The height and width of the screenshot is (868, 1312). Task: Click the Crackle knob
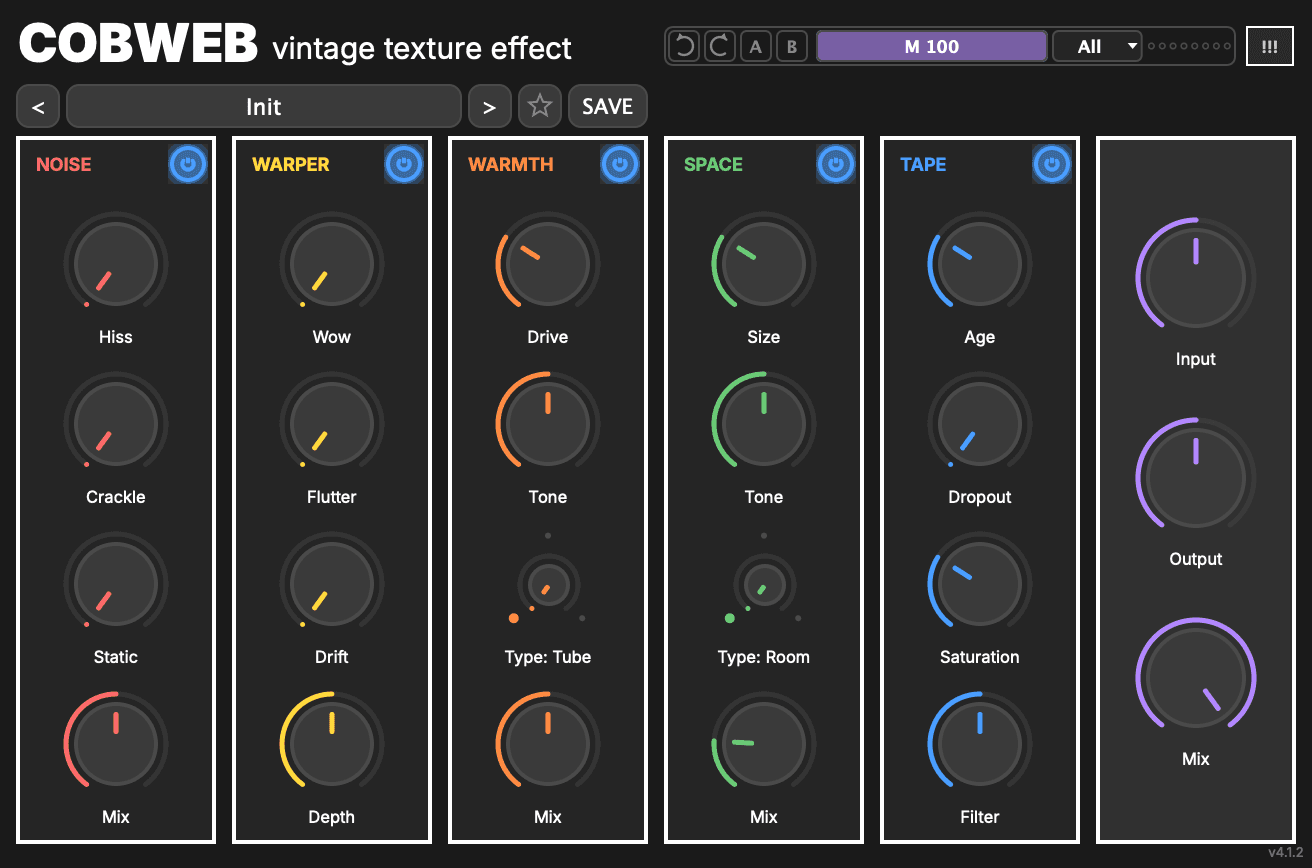116,424
